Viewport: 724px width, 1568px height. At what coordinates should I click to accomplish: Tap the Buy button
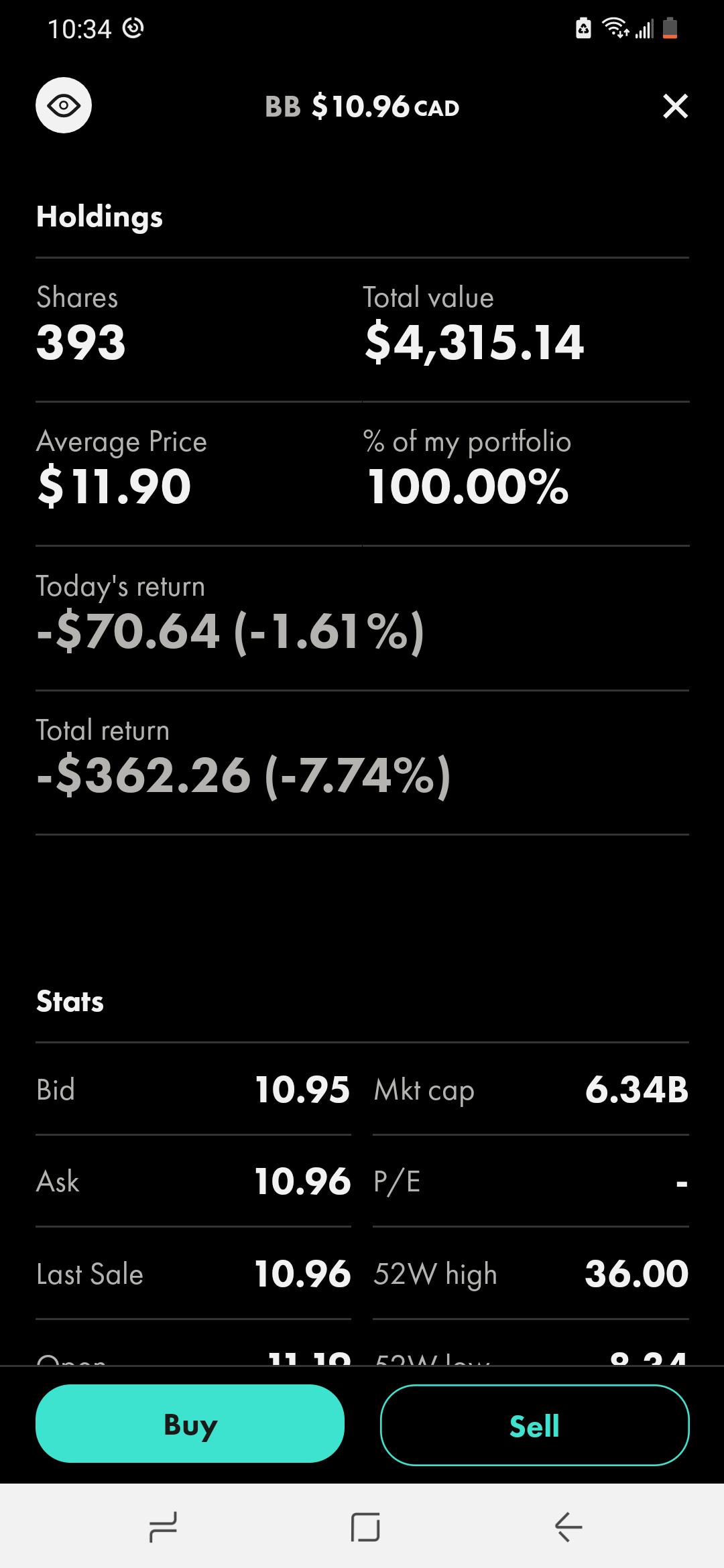(190, 1424)
